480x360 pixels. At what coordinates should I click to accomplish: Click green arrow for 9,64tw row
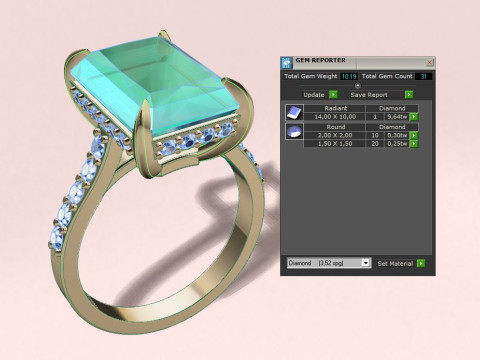pyautogui.click(x=414, y=117)
